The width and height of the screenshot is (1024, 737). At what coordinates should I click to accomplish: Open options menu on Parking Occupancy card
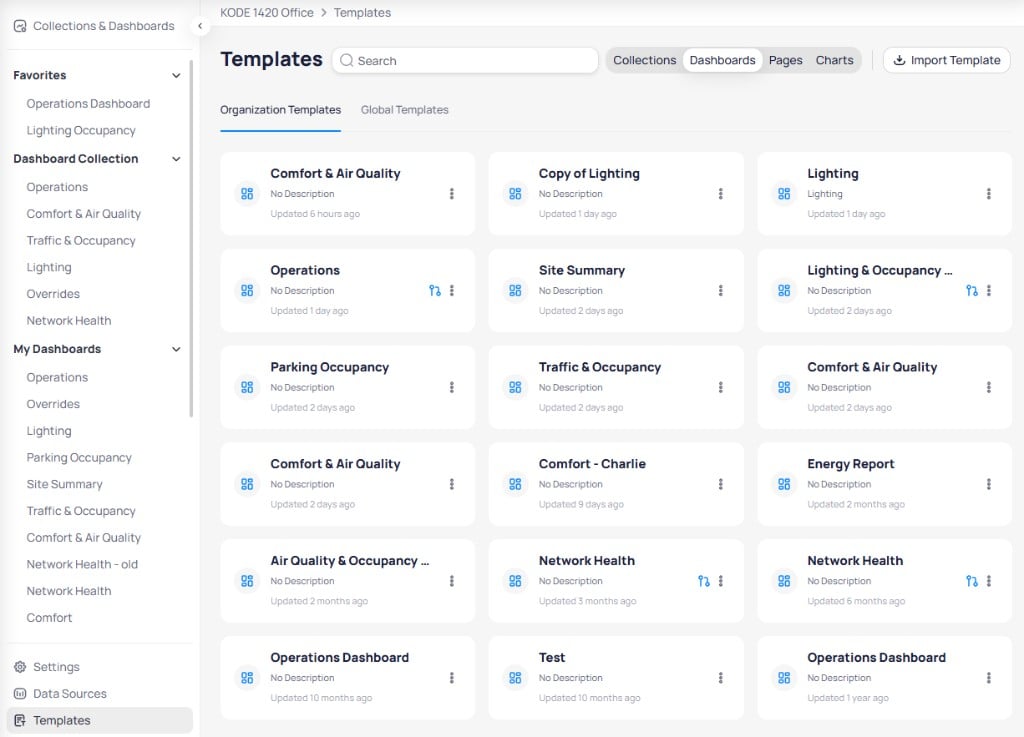point(451,387)
